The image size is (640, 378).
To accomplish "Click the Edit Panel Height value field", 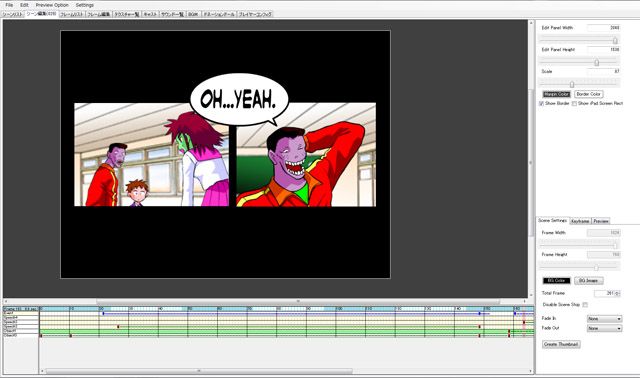I will click(x=604, y=49).
